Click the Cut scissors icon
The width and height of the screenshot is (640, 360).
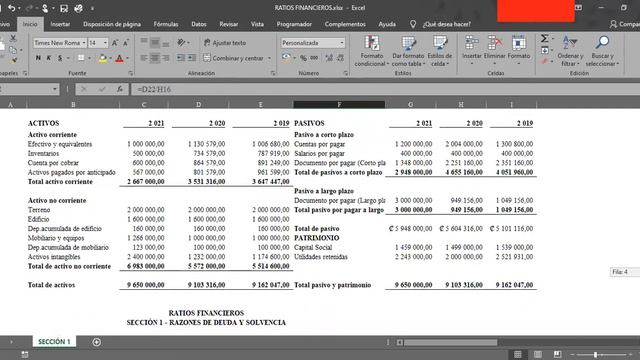[13, 38]
